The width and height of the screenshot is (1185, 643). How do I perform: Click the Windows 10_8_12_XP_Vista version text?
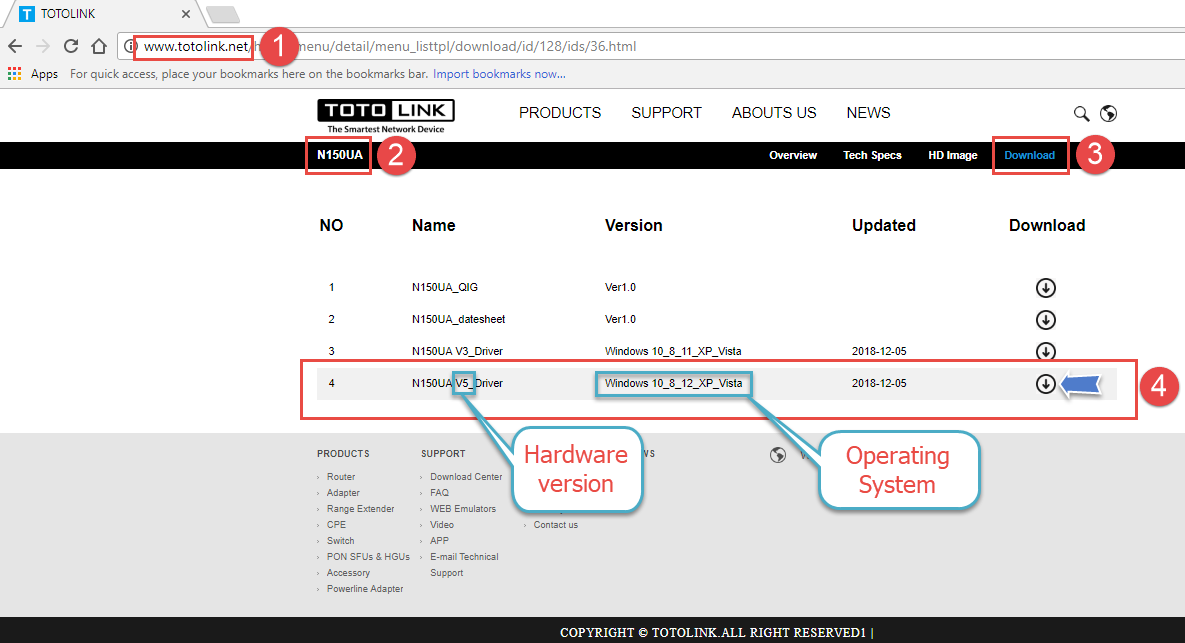[673, 383]
